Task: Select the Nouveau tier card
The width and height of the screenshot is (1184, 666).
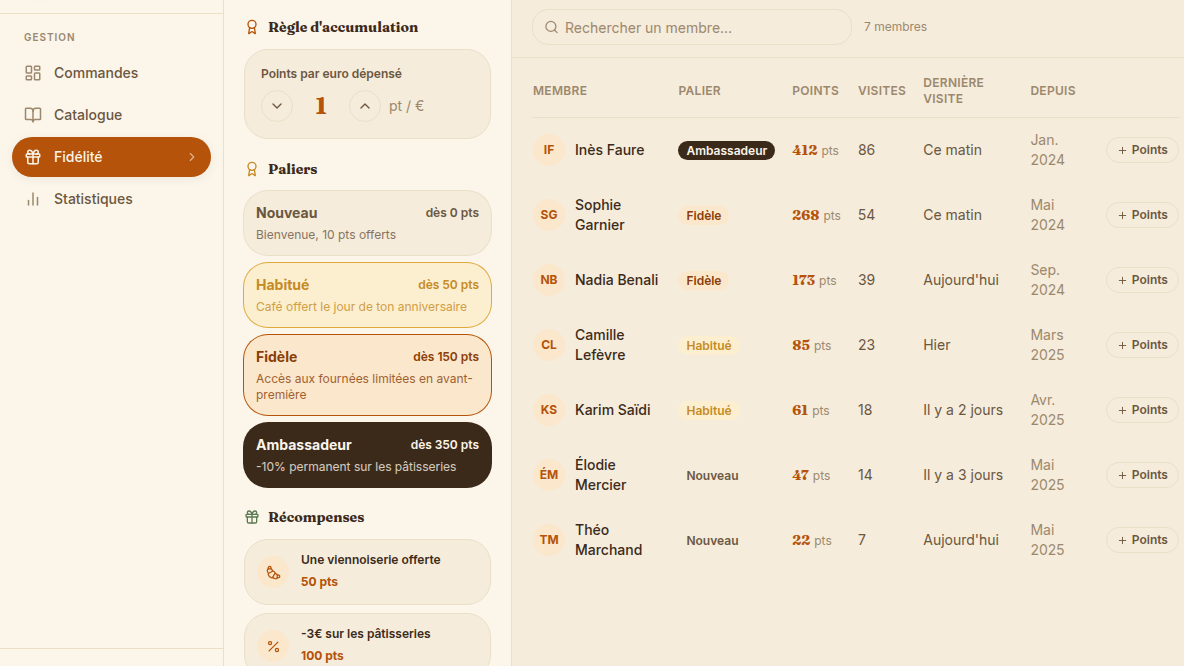Action: click(367, 224)
